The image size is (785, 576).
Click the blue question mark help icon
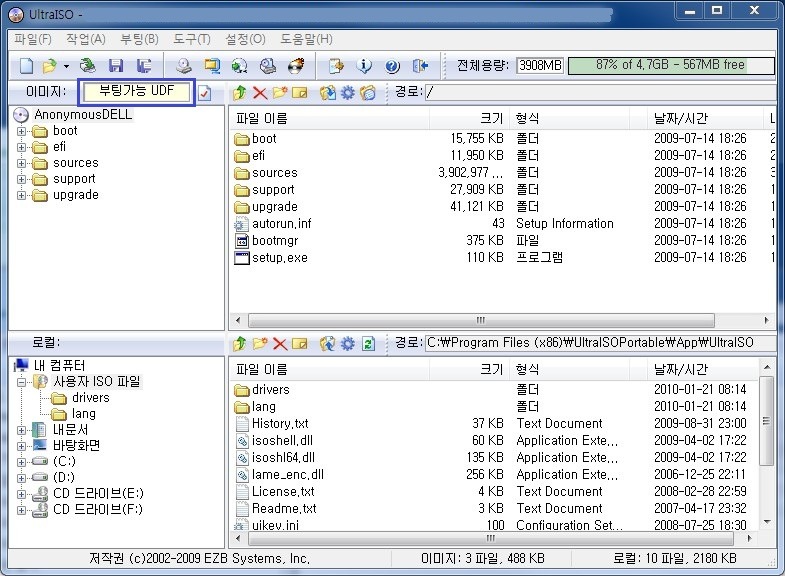click(x=392, y=66)
